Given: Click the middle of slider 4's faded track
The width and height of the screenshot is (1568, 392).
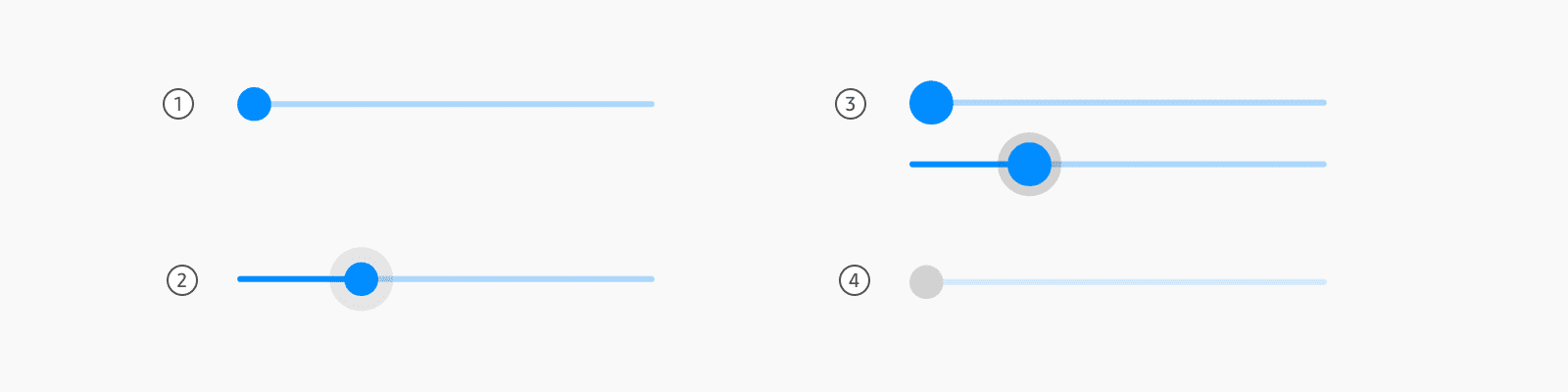Looking at the screenshot, I should point(1135,282).
